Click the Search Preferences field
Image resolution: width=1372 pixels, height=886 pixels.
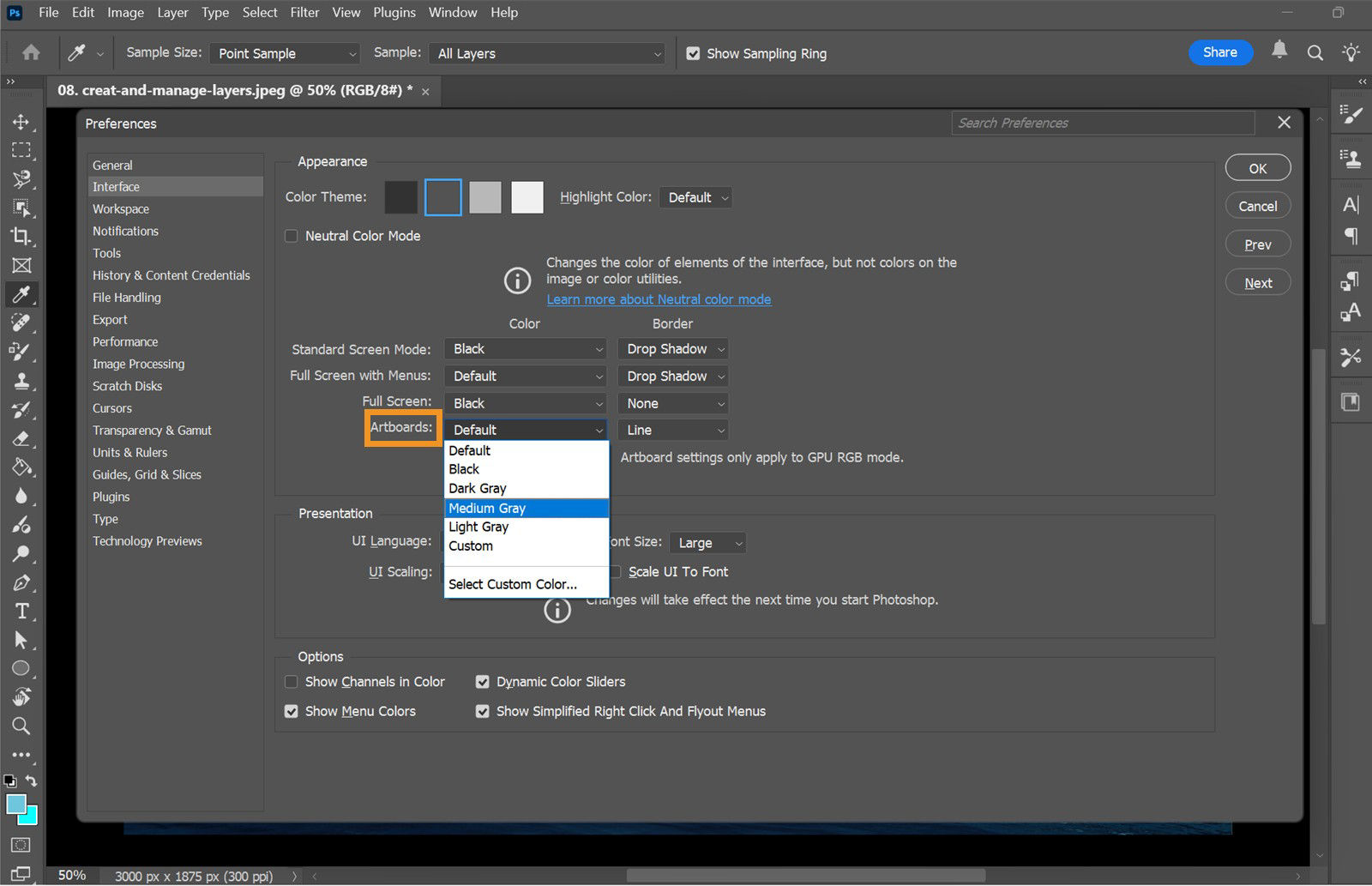tap(1101, 123)
